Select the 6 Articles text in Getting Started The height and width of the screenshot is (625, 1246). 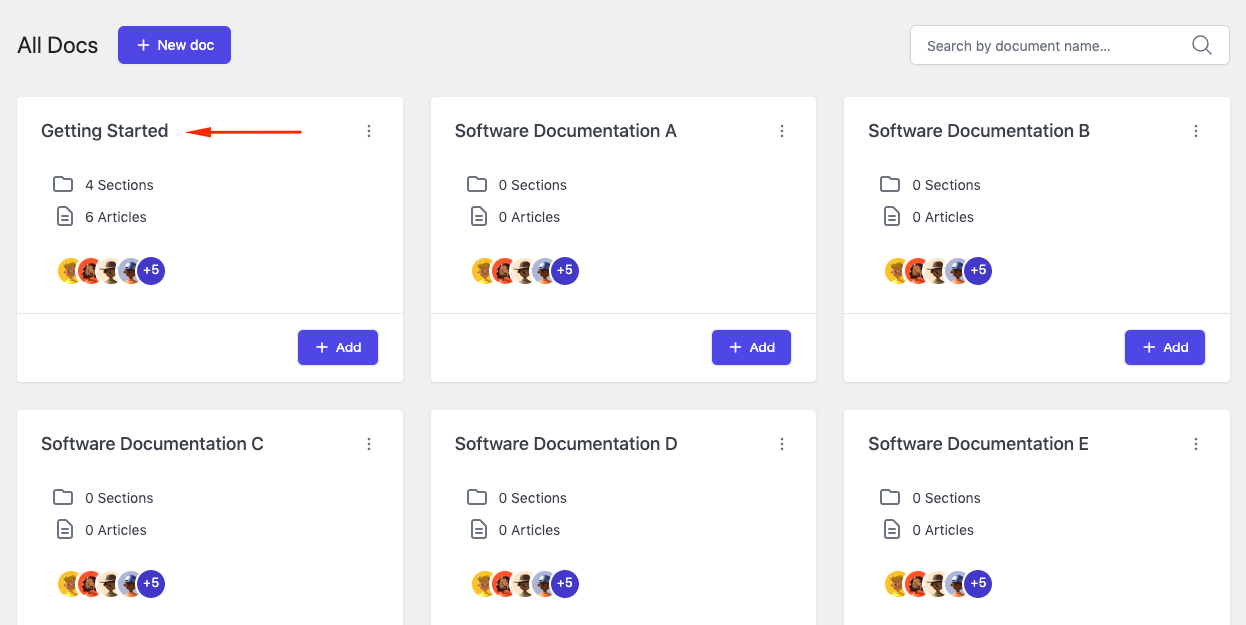point(116,217)
